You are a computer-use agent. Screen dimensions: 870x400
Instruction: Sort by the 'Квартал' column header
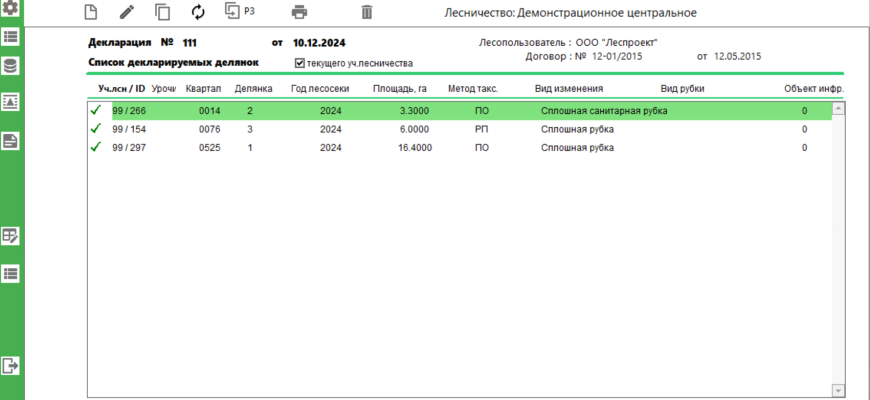pyautogui.click(x=203, y=89)
